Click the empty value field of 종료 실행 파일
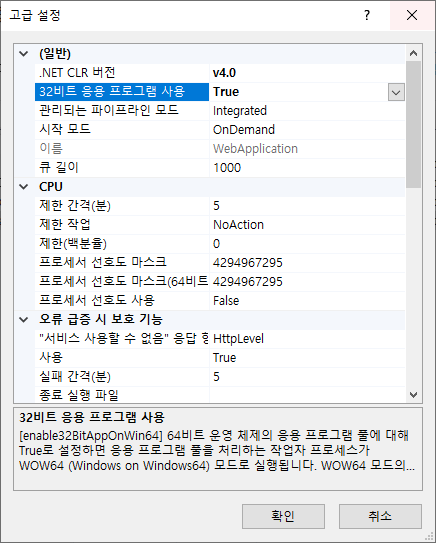Viewport: 436px width, 543px height. 307,395
